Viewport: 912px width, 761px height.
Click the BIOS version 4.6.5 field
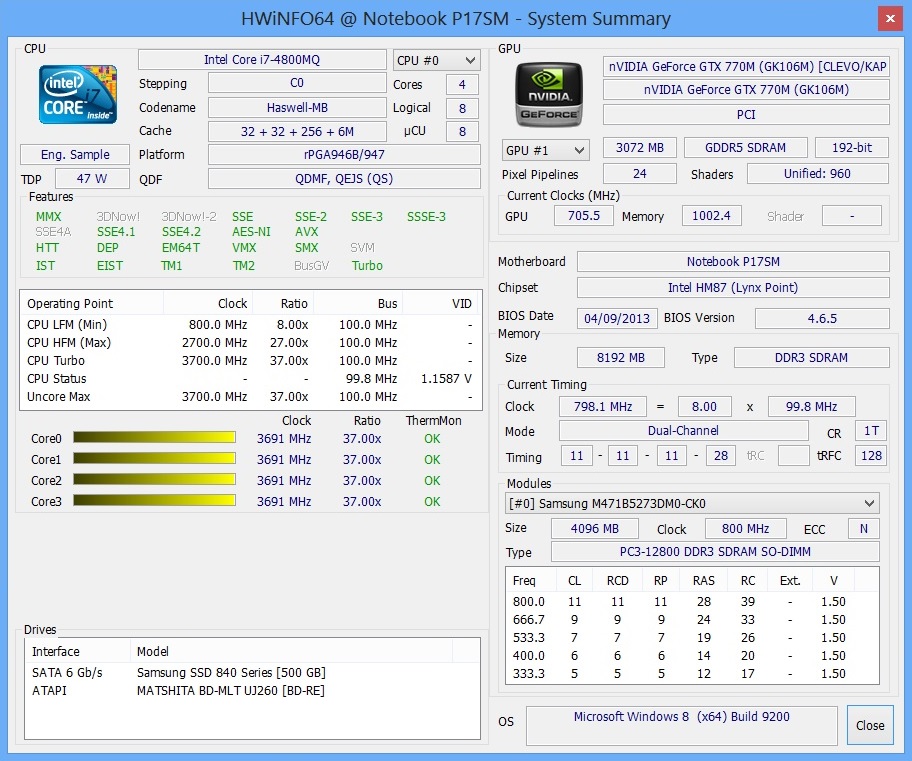[x=822, y=318]
